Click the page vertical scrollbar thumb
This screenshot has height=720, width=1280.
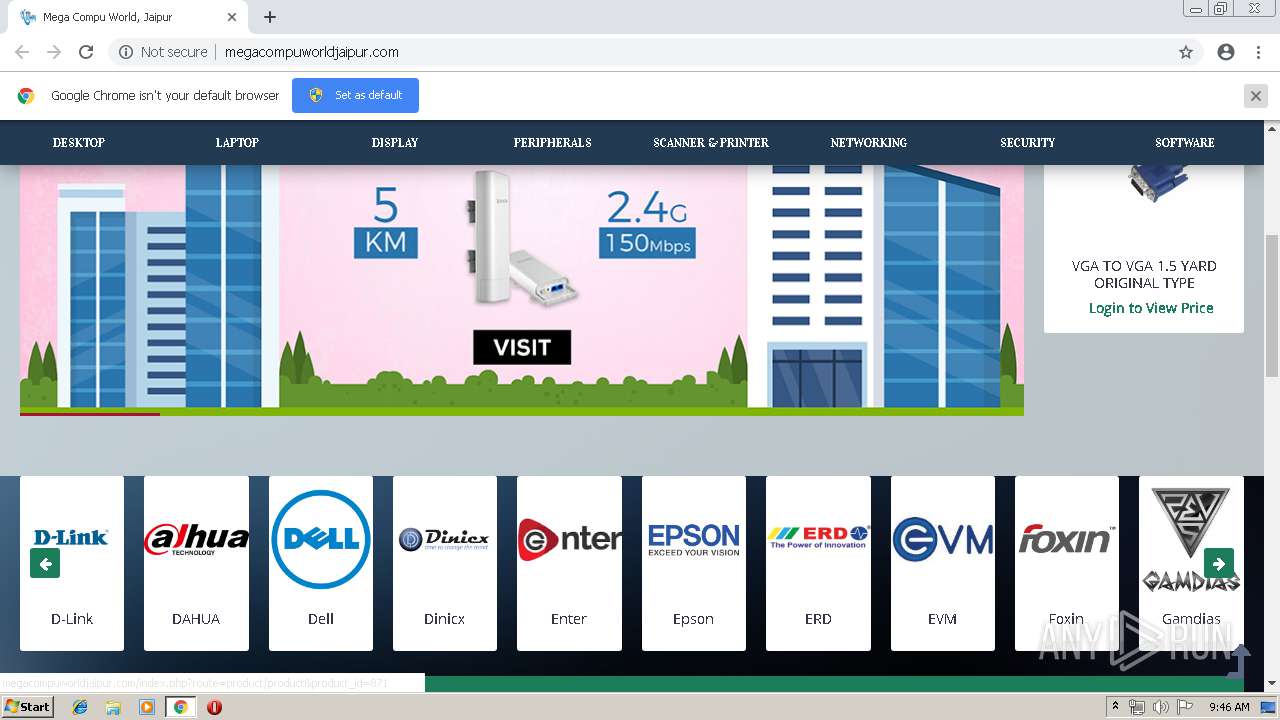tap(1272, 306)
